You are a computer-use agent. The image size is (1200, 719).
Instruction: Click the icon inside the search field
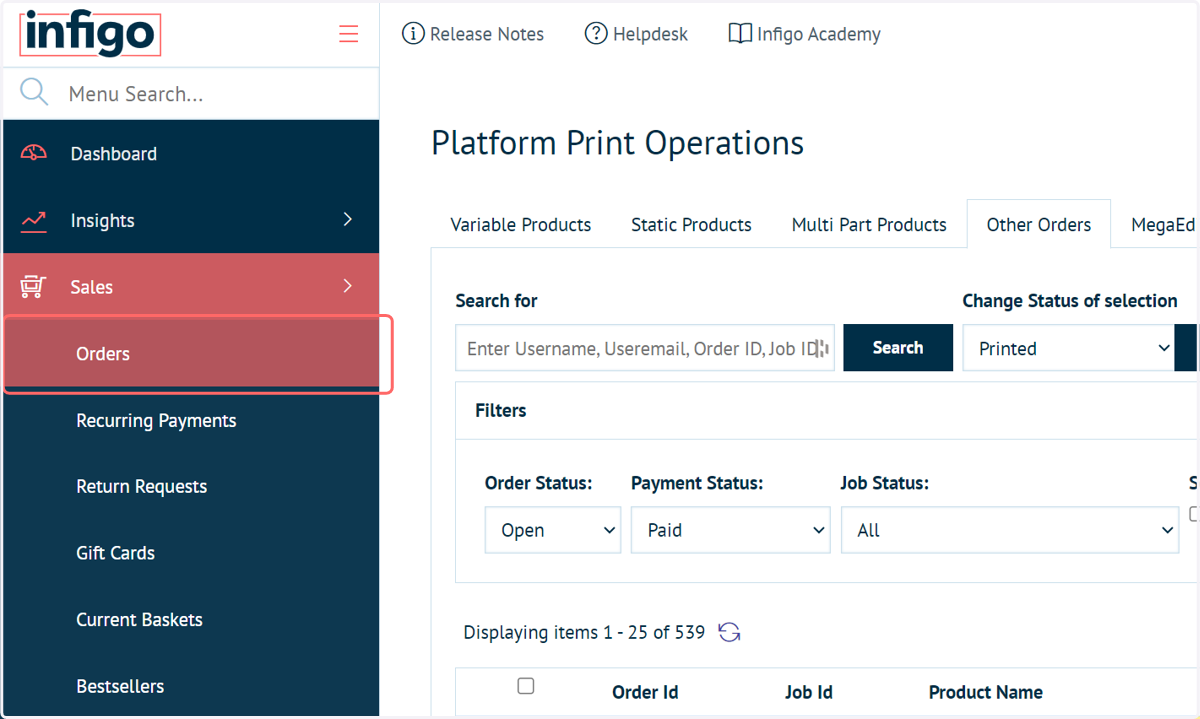(820, 348)
